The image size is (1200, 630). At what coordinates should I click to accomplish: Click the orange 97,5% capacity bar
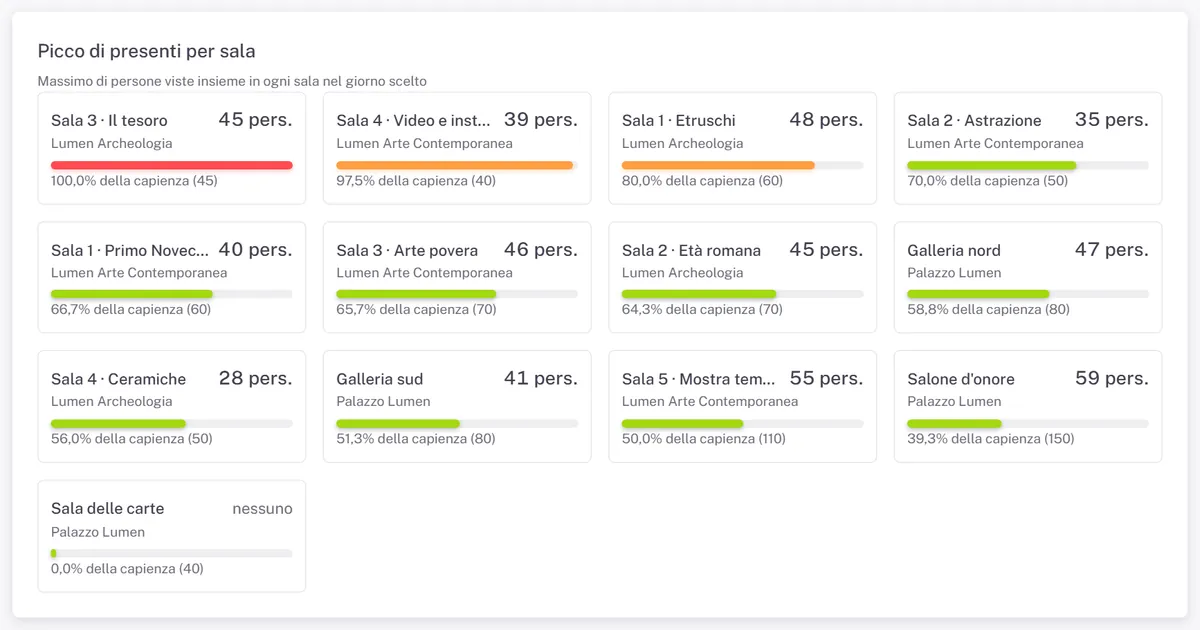457,165
